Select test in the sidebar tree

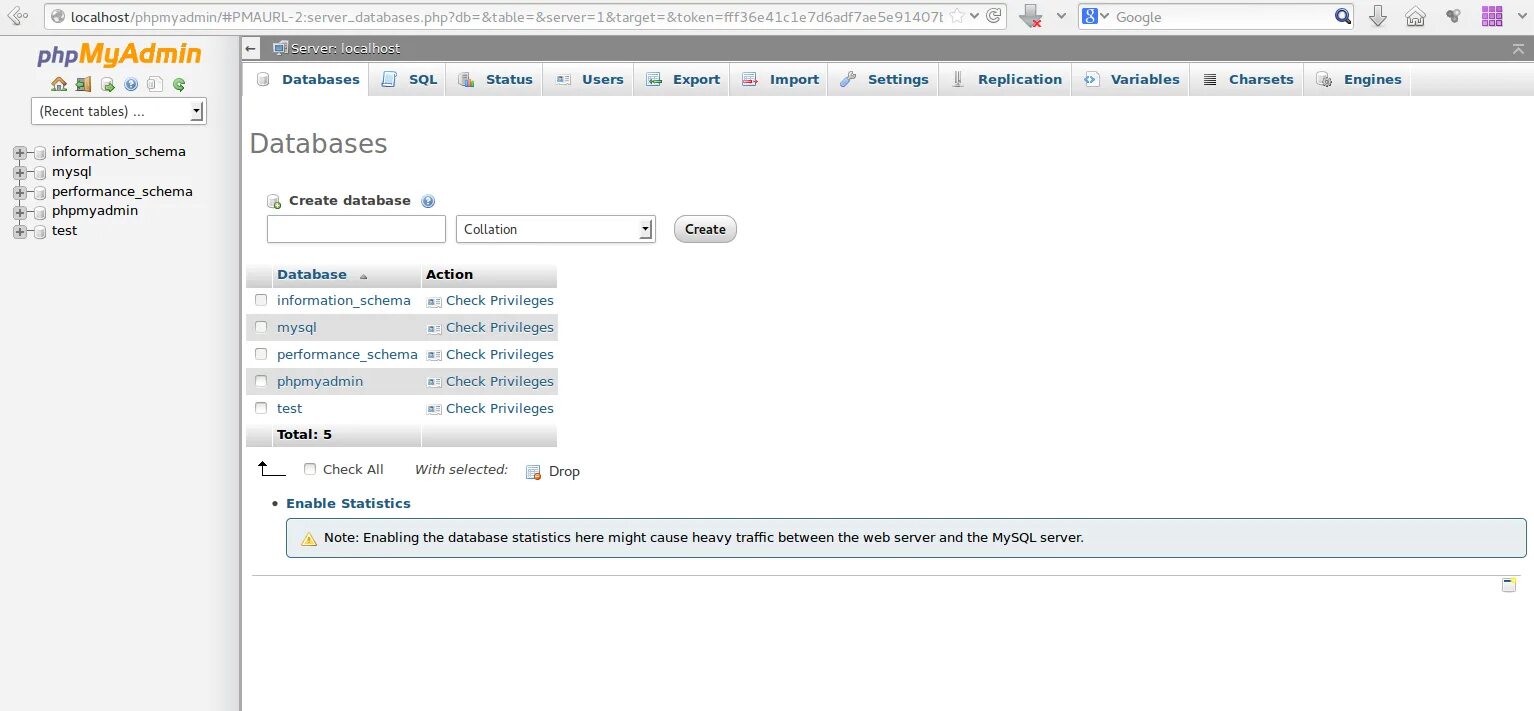tap(64, 231)
